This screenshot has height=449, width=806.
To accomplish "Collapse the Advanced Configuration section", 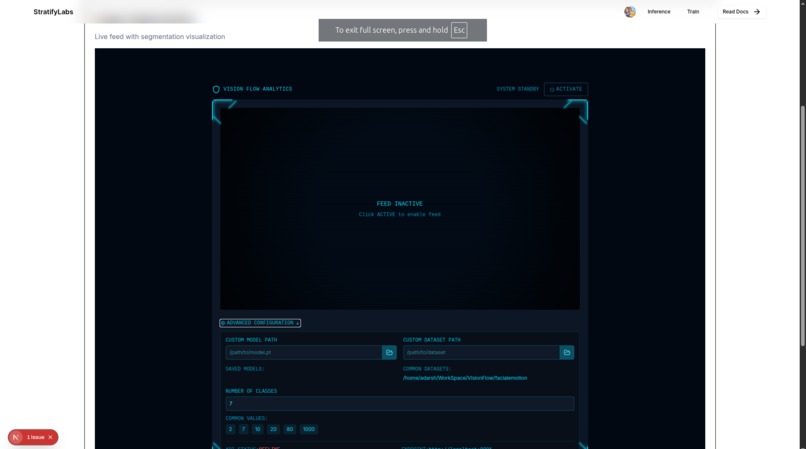I will tap(260, 323).
